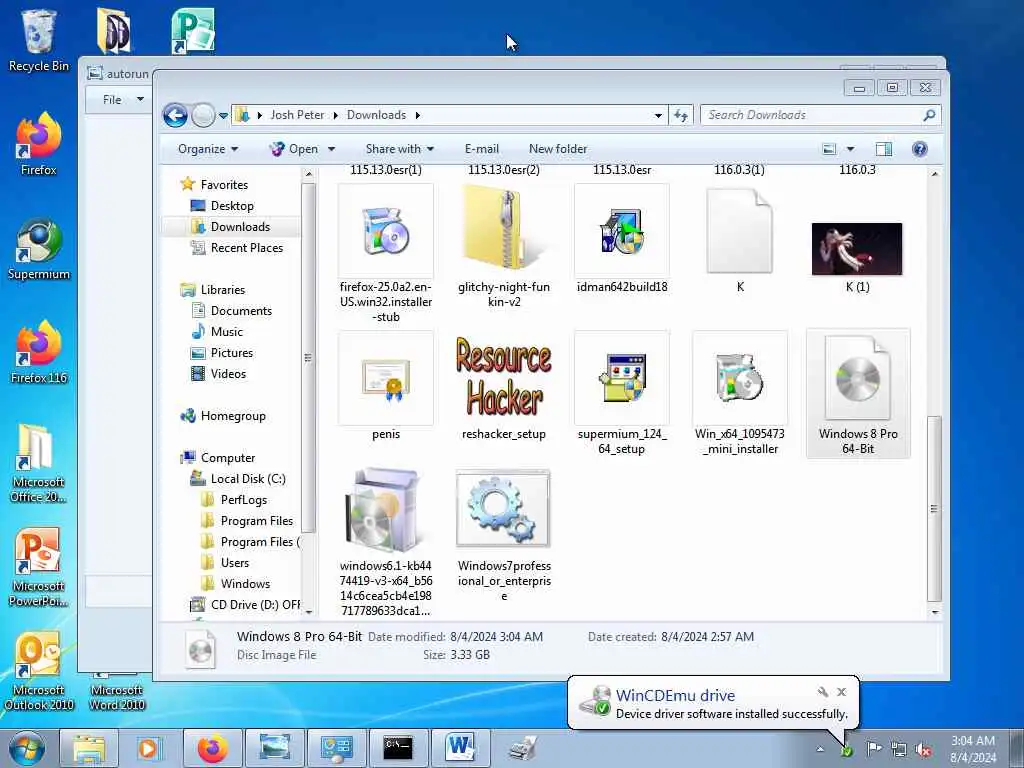Open the notification balloon options wrench
The width and height of the screenshot is (1024, 768).
pyautogui.click(x=822, y=692)
